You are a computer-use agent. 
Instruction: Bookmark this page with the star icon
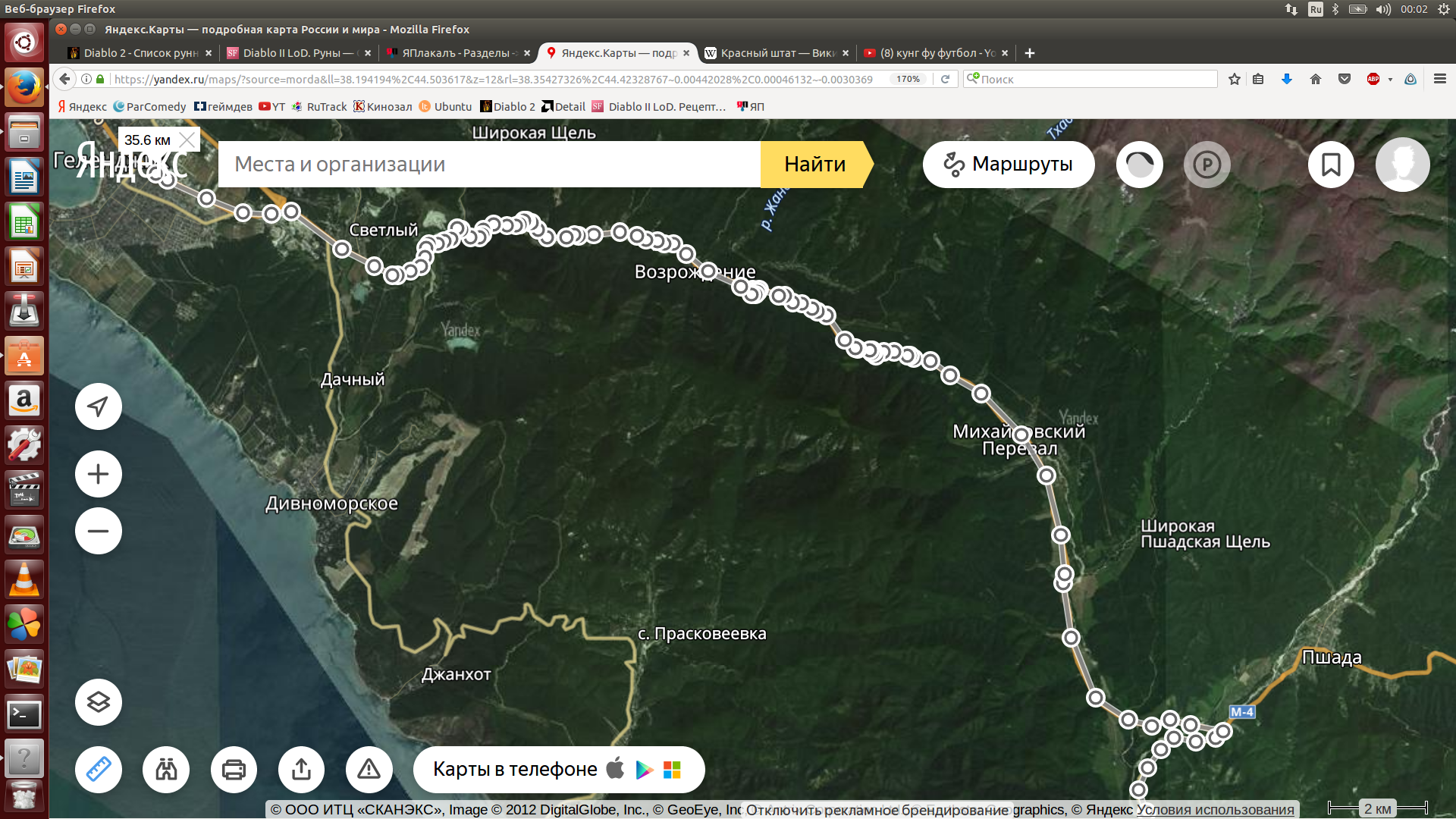[x=1235, y=79]
